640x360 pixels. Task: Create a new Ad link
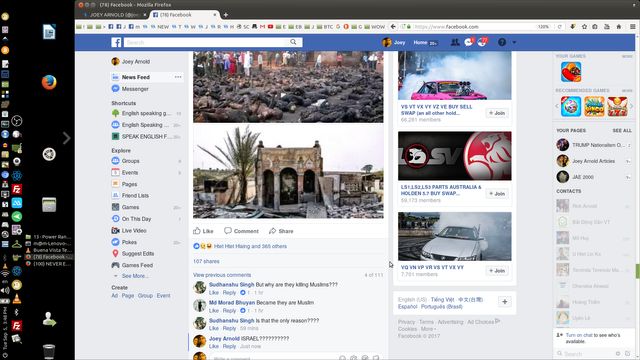pos(115,296)
